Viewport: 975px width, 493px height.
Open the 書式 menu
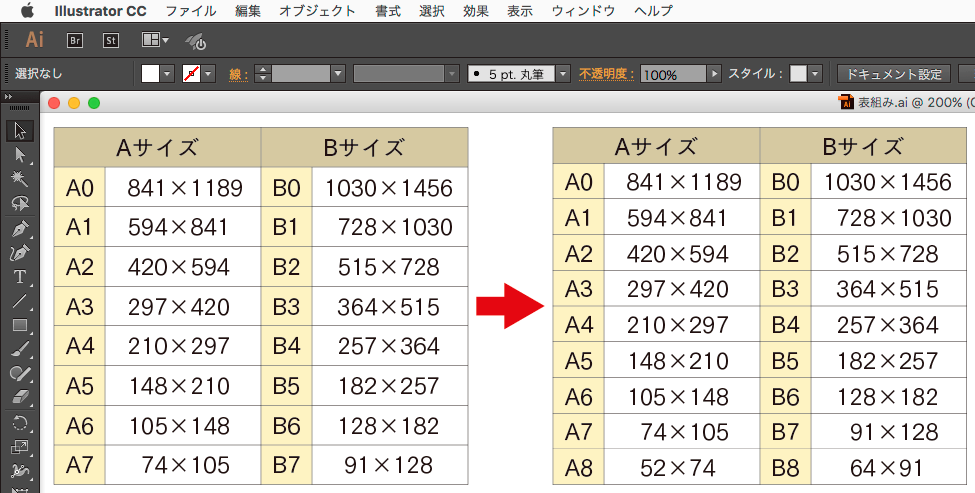388,11
